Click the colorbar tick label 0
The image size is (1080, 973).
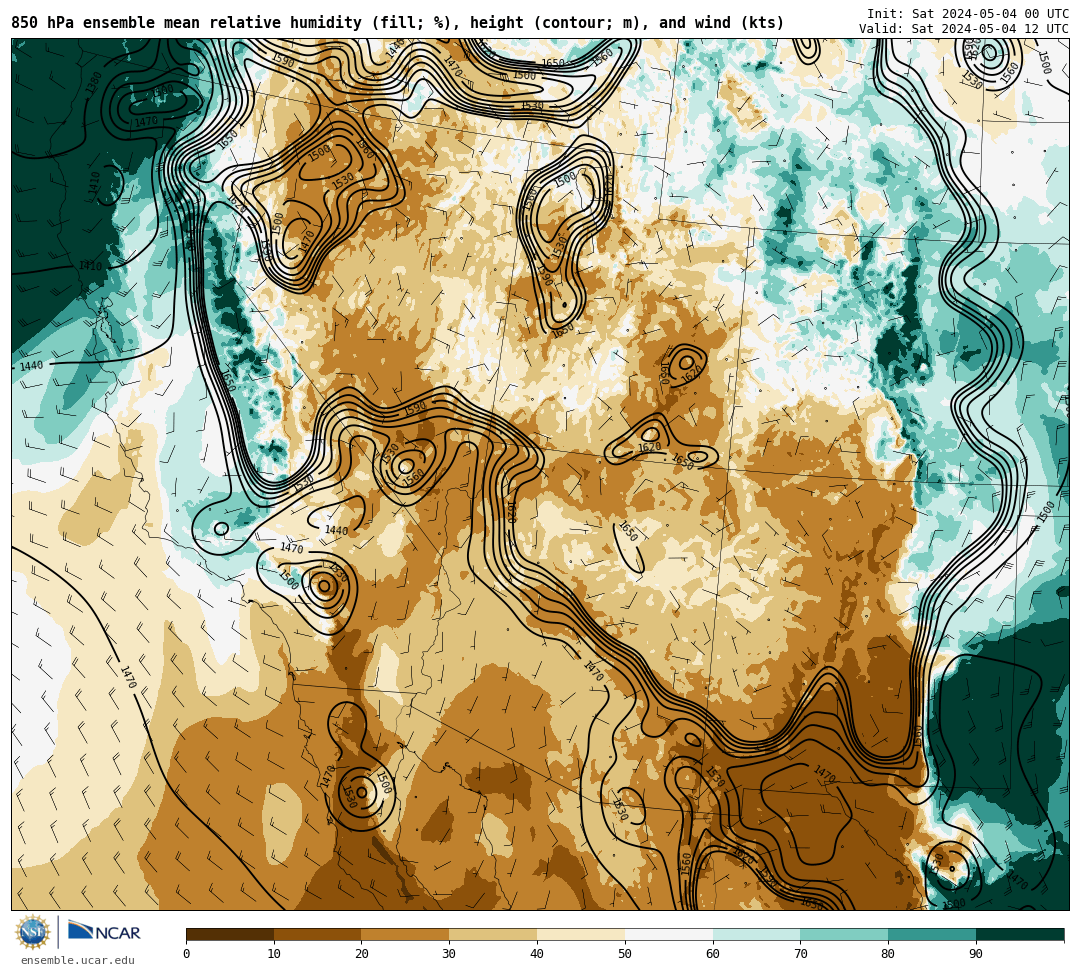[187, 954]
